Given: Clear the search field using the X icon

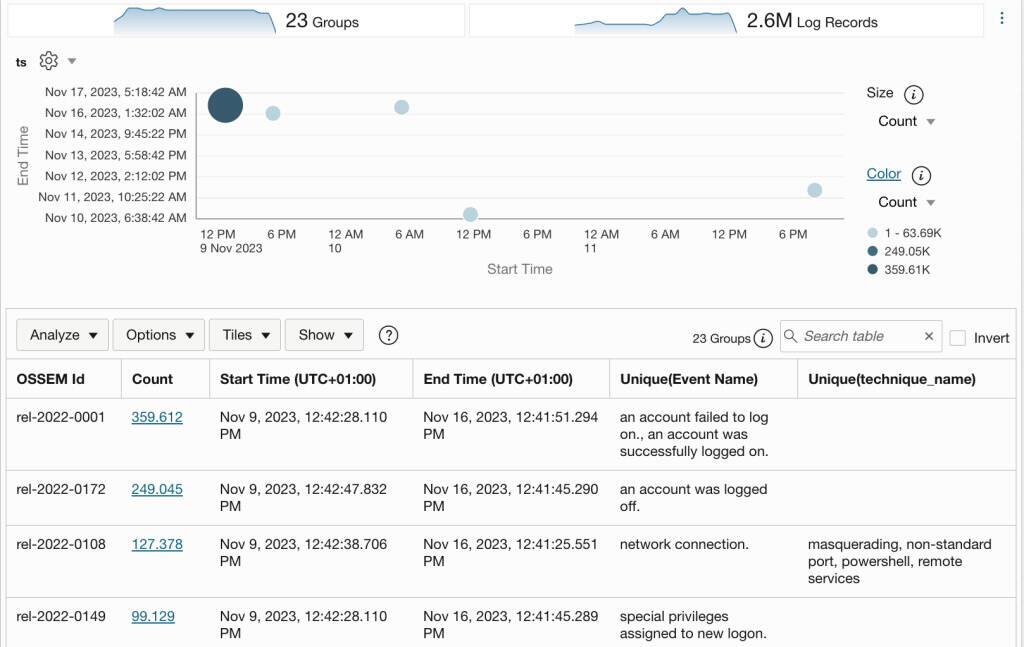Looking at the screenshot, I should click(928, 336).
